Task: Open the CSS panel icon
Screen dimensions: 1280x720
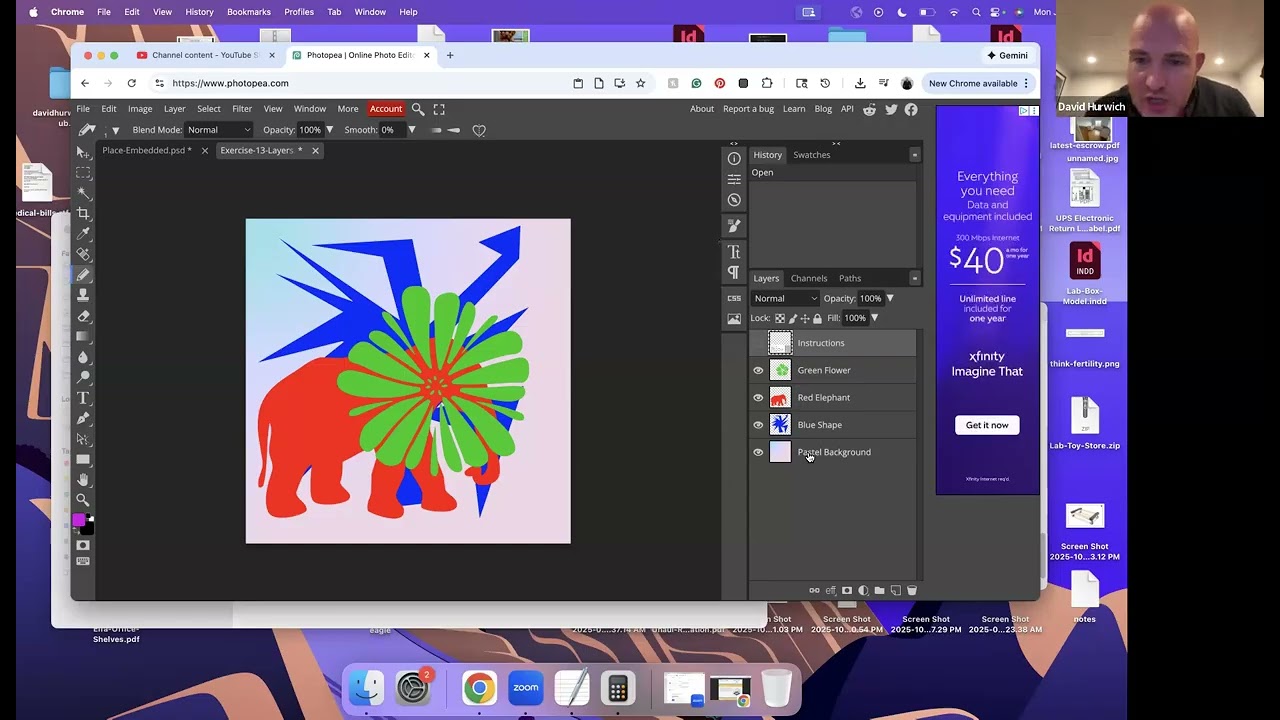Action: pyautogui.click(x=734, y=298)
